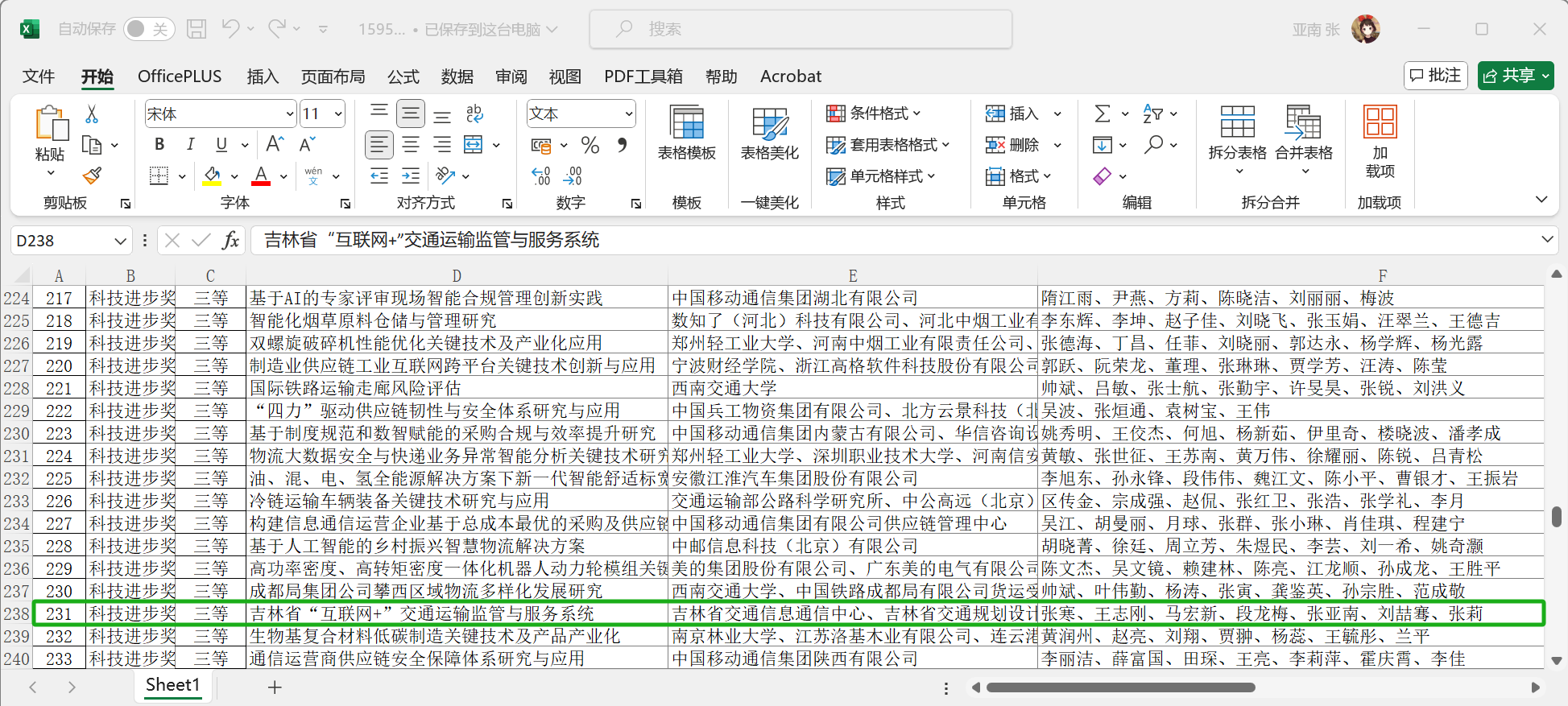Click the 表格美化 beautify icon
Image resolution: width=1568 pixels, height=706 pixels.
769,133
